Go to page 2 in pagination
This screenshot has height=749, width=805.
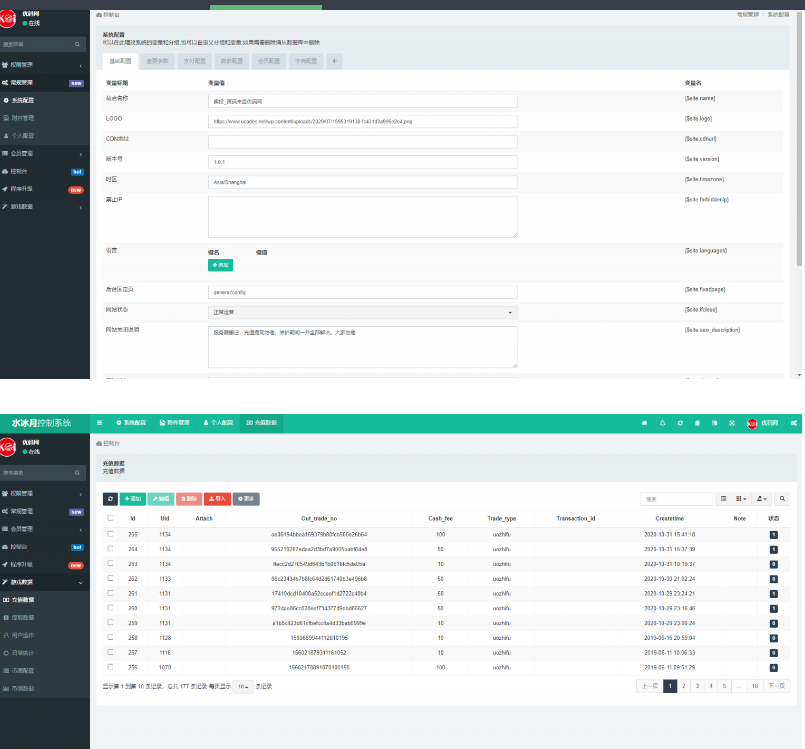tap(685, 686)
